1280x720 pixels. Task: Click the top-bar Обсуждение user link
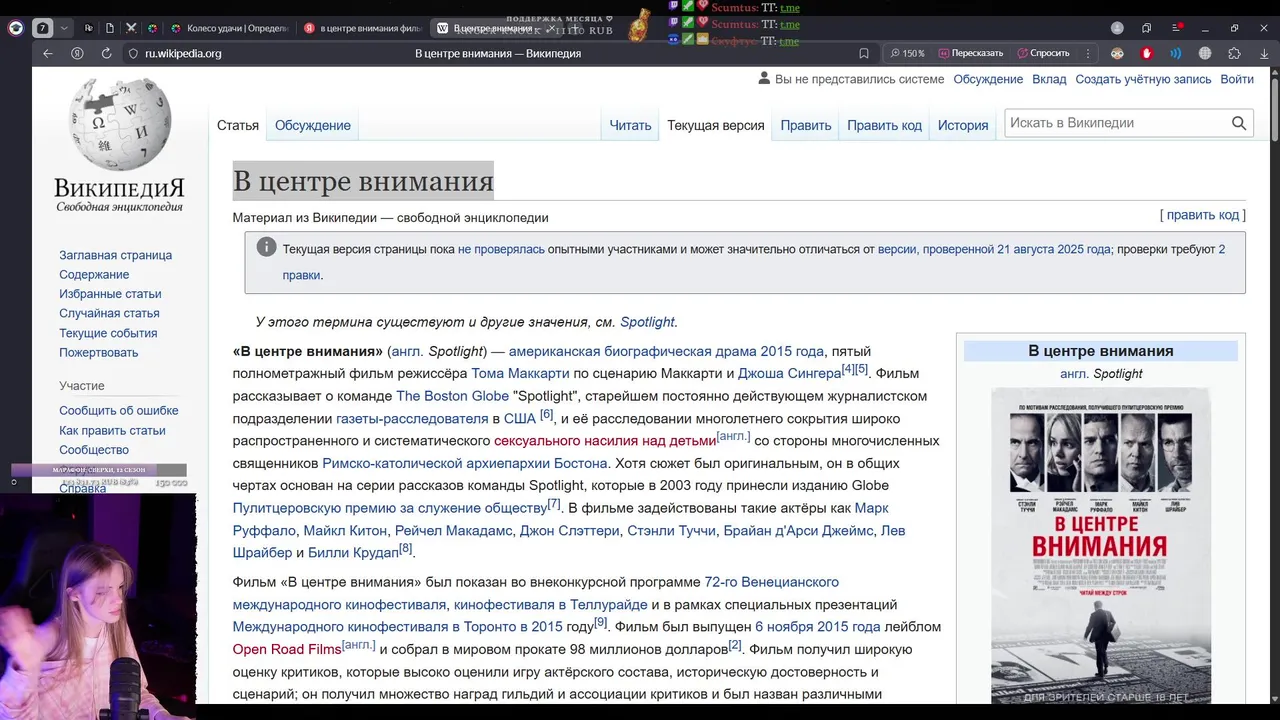(x=988, y=79)
